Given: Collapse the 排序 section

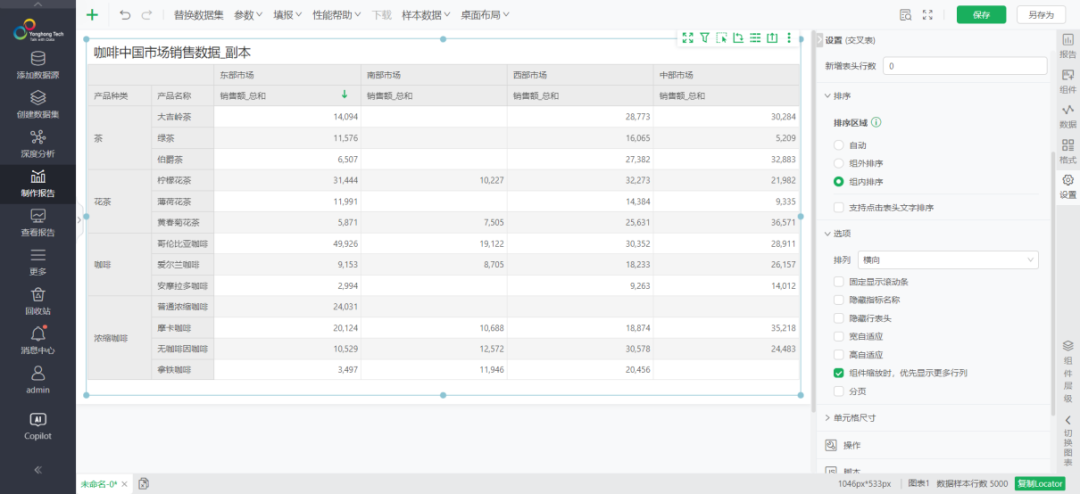Looking at the screenshot, I should 828,96.
